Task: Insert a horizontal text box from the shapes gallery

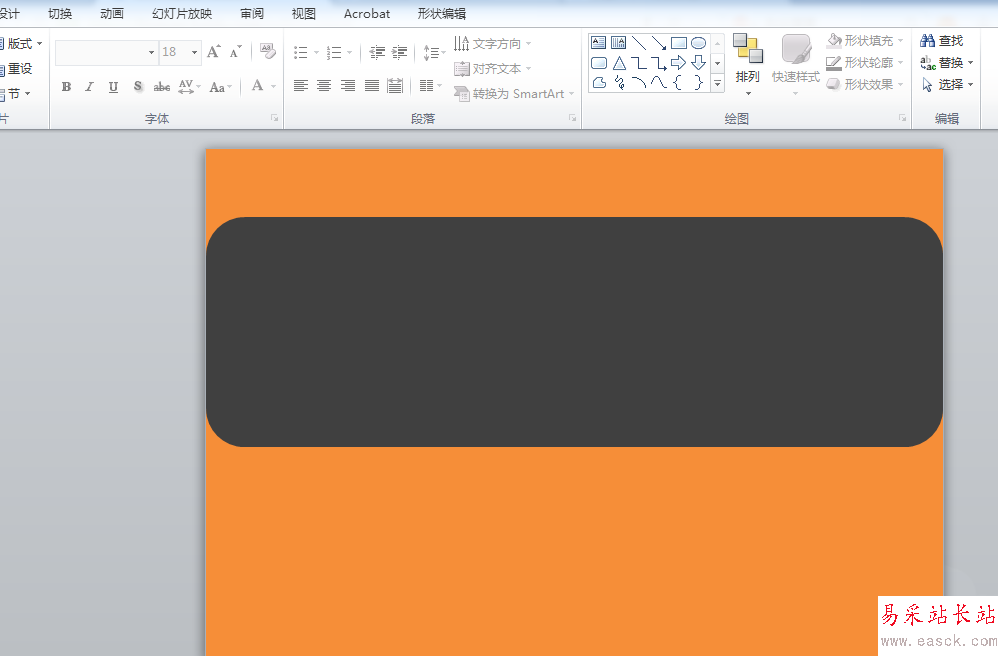Action: 598,43
